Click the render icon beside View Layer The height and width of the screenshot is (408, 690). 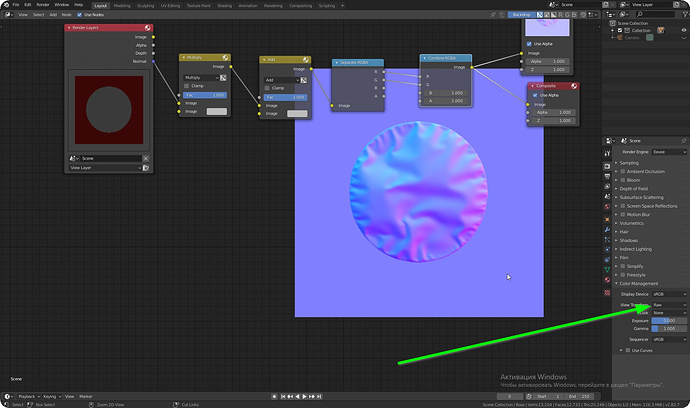(x=146, y=168)
